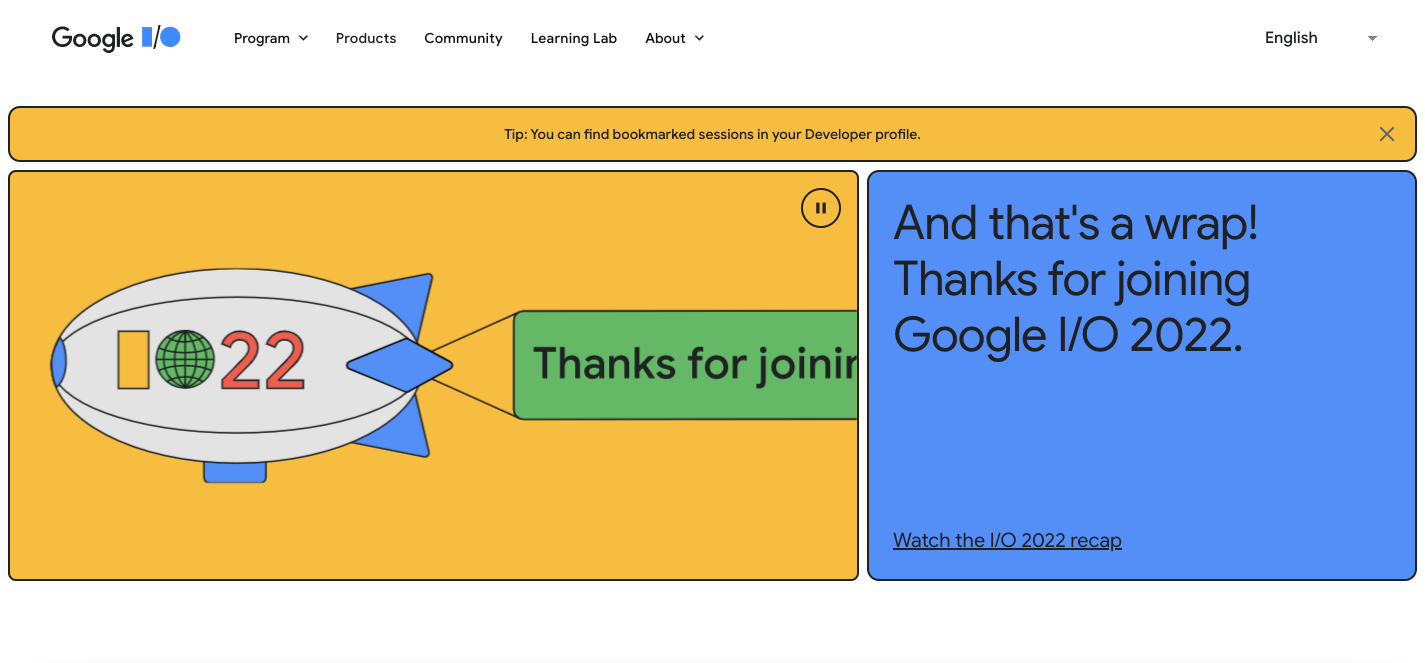
Task: Go to the Products page
Action: [x=366, y=38]
